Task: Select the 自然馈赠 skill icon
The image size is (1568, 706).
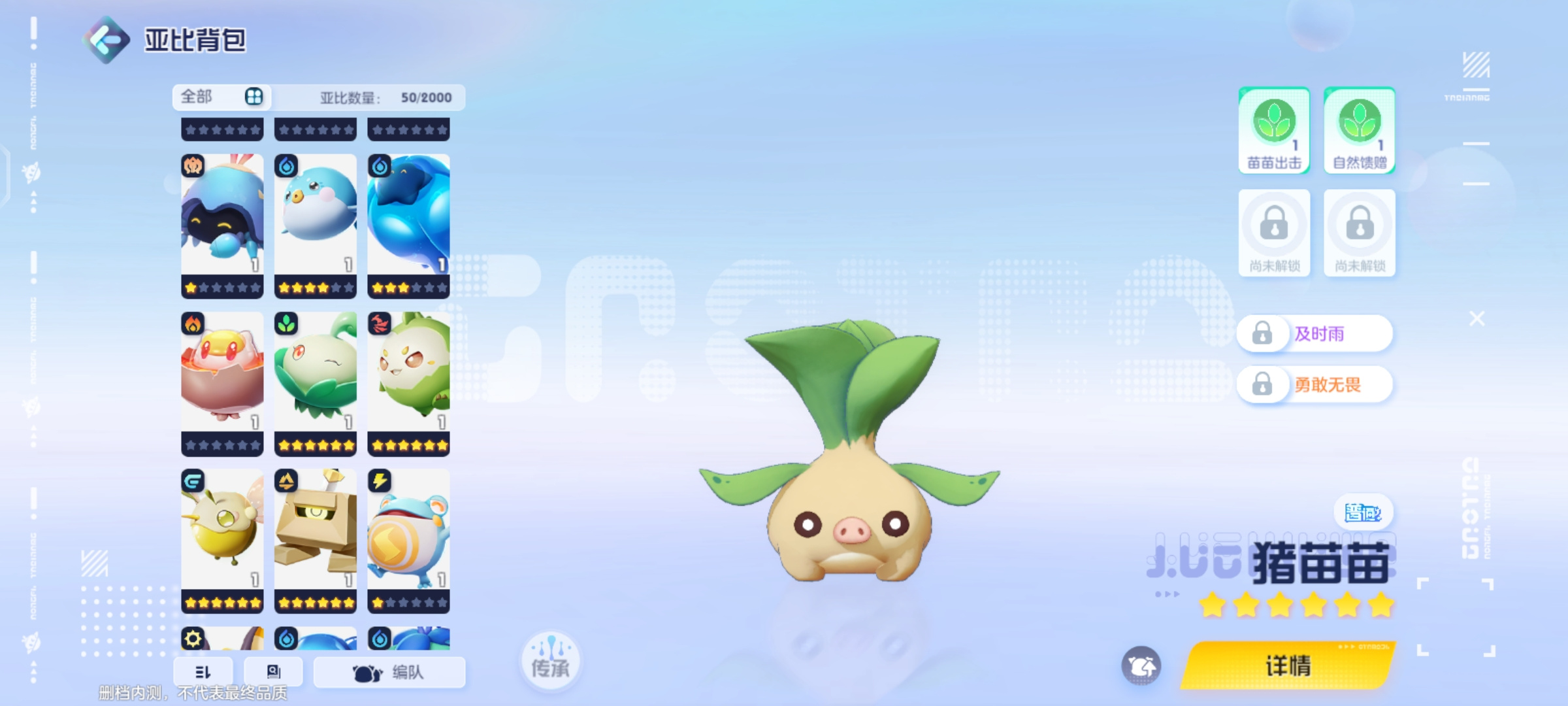Action: (x=1360, y=130)
